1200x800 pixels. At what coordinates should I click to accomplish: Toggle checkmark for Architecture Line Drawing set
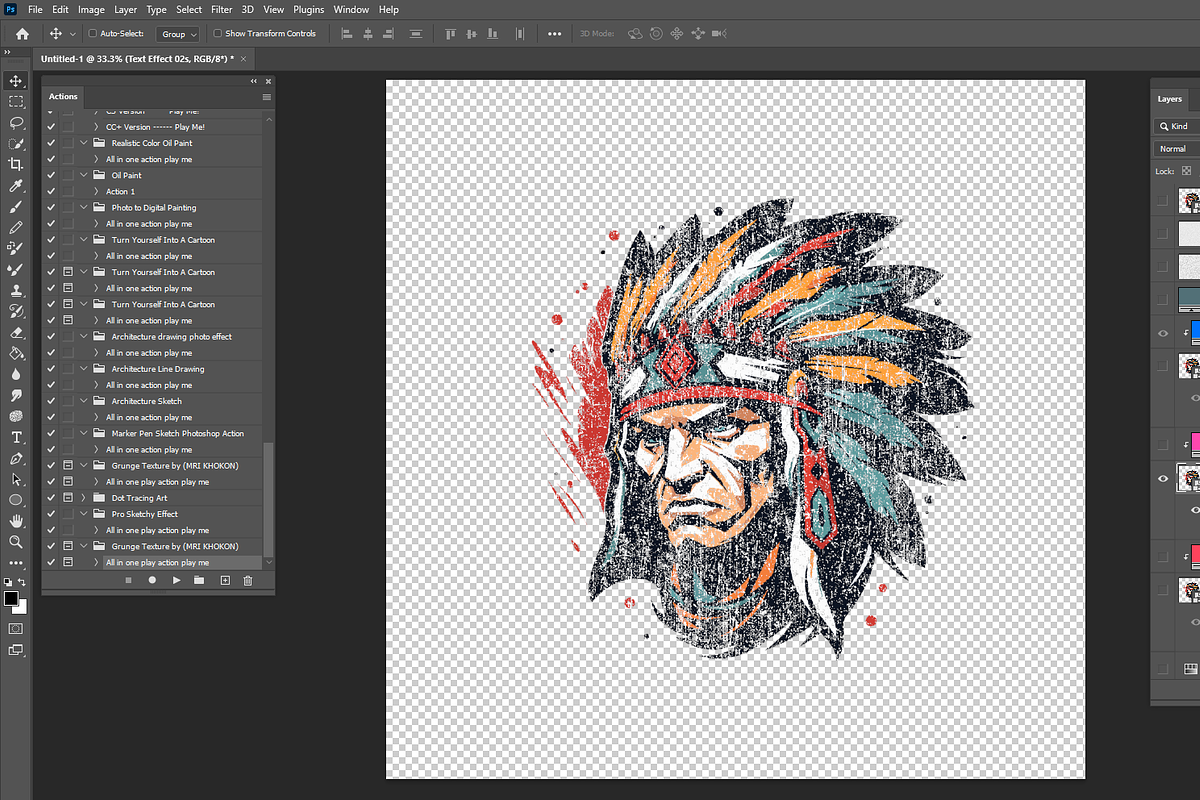(51, 369)
